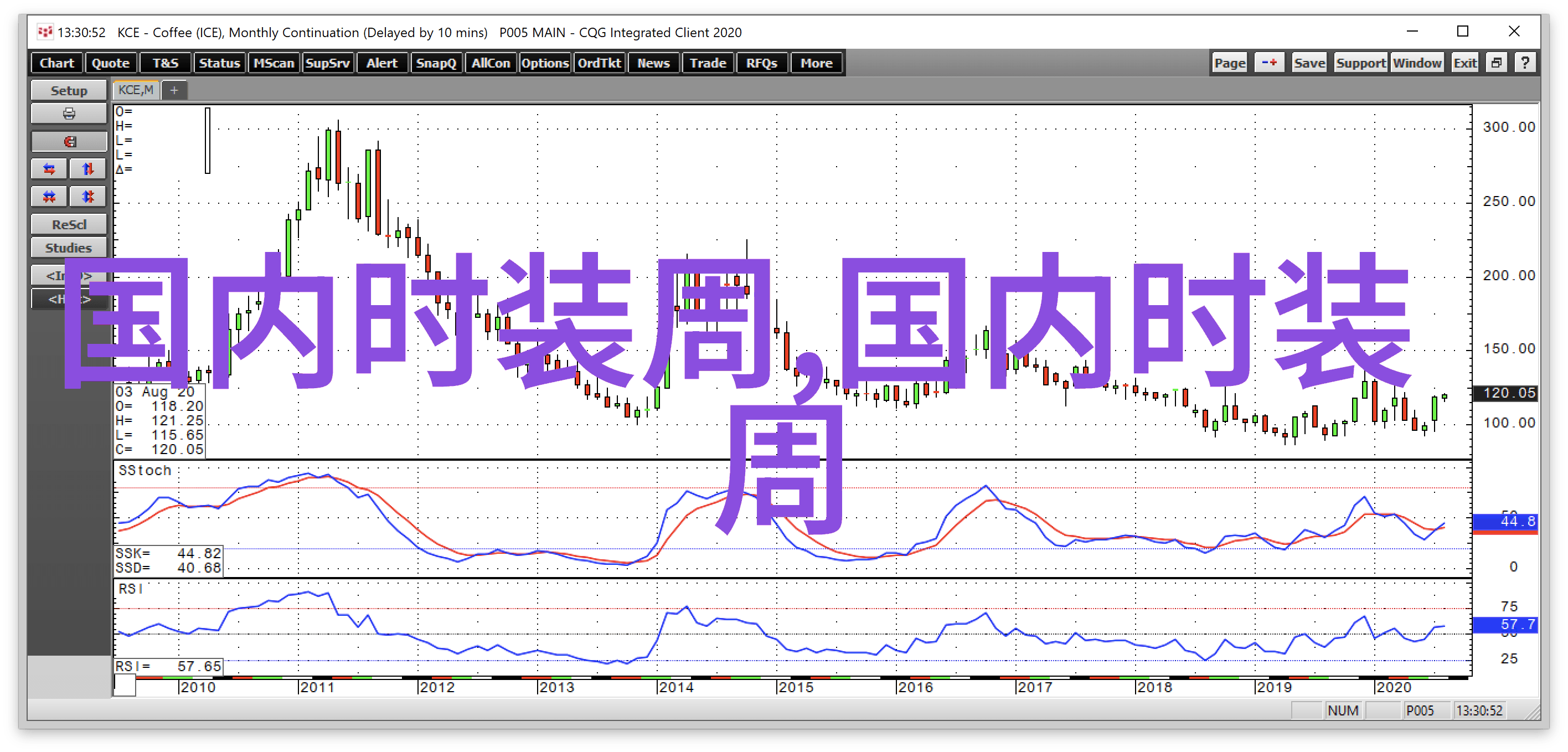Click the Setup button
This screenshot has height=752, width=1568.
coord(69,91)
